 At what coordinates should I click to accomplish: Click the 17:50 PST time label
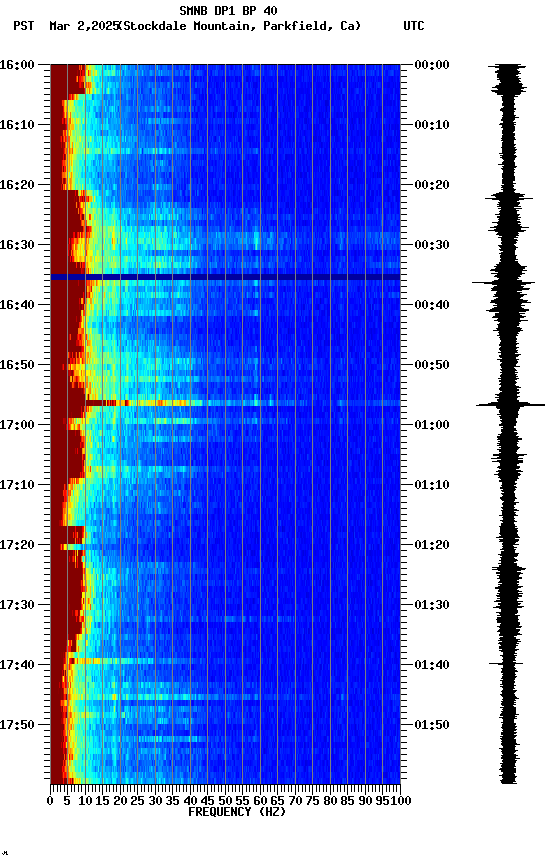pyautogui.click(x=17, y=725)
